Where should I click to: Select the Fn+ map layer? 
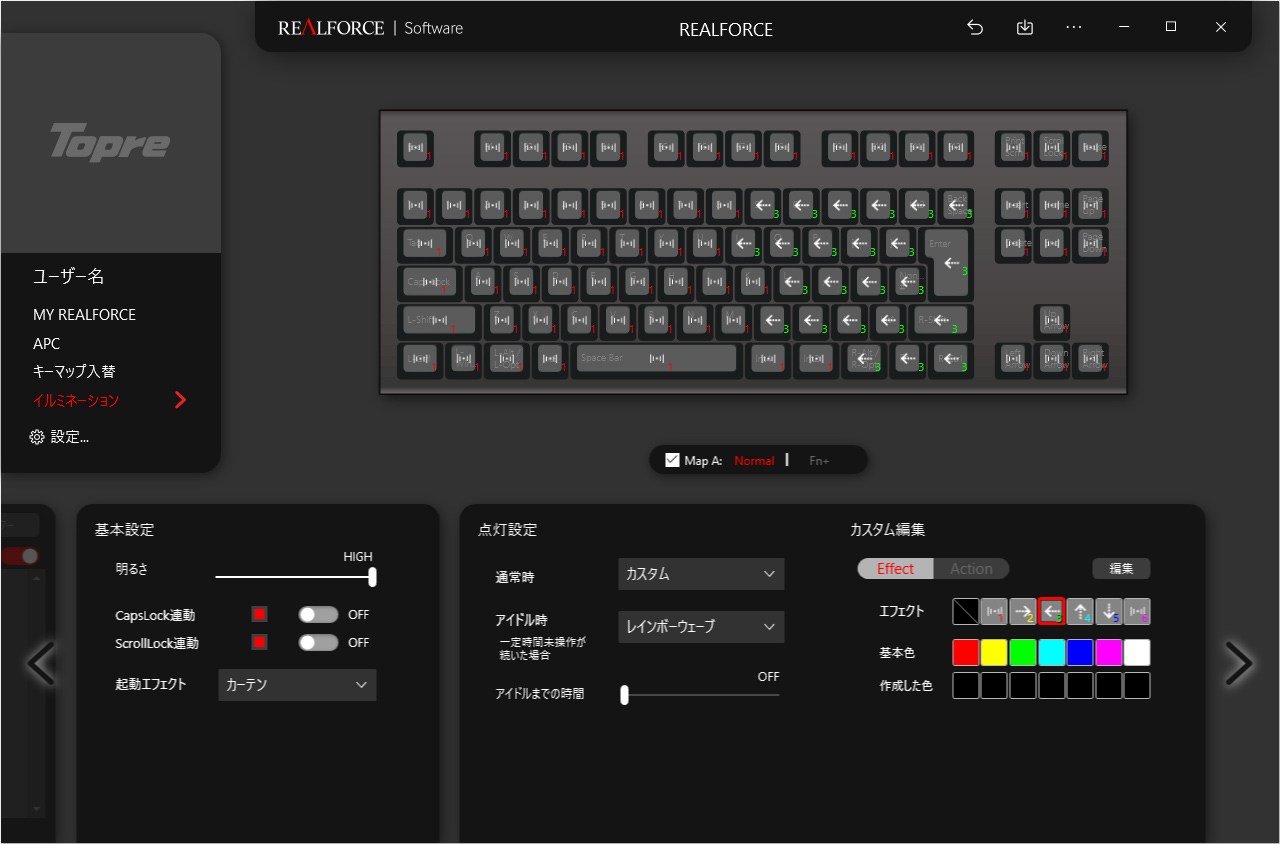tap(819, 460)
